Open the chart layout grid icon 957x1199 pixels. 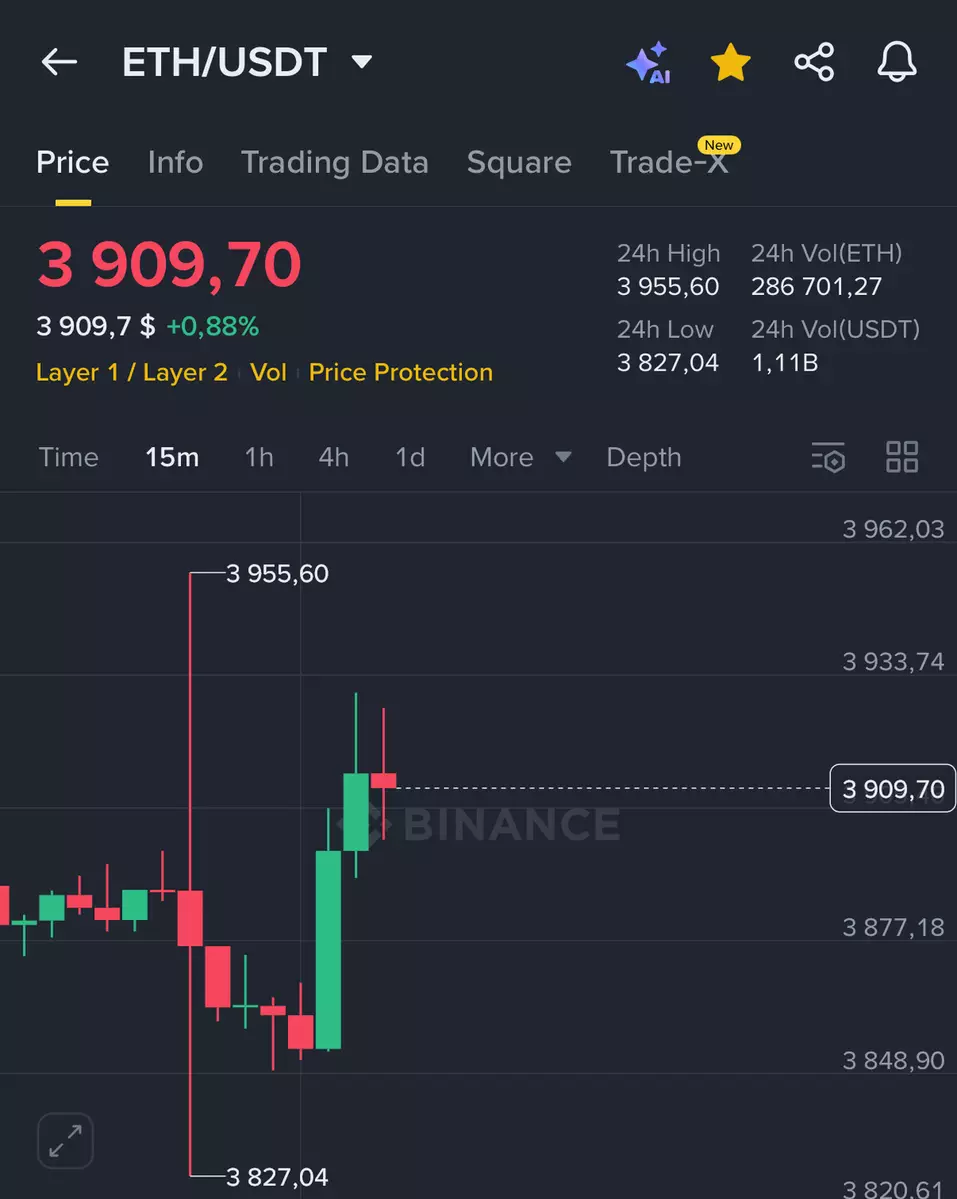click(x=902, y=457)
